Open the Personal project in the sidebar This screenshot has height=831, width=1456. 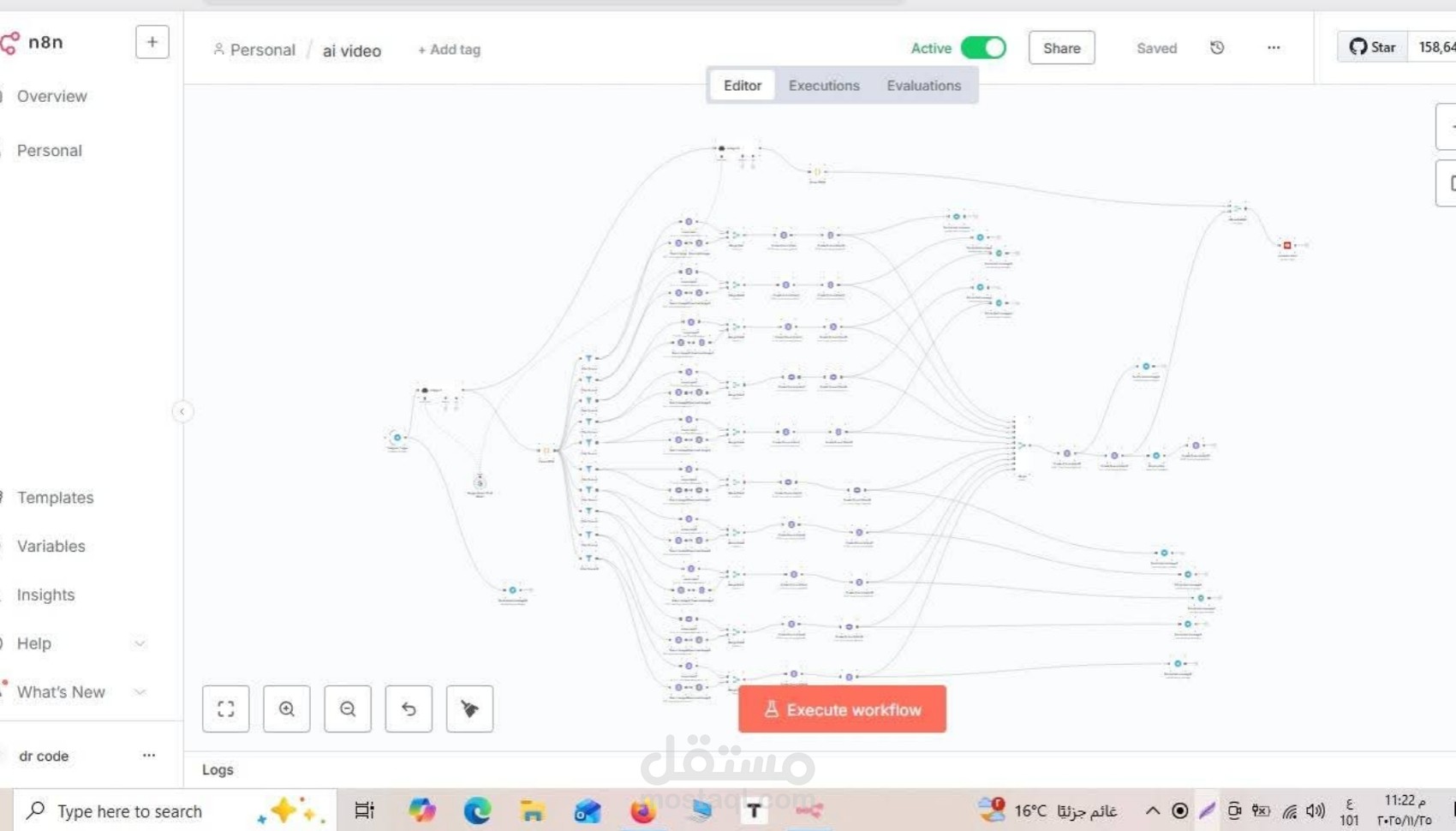[50, 151]
